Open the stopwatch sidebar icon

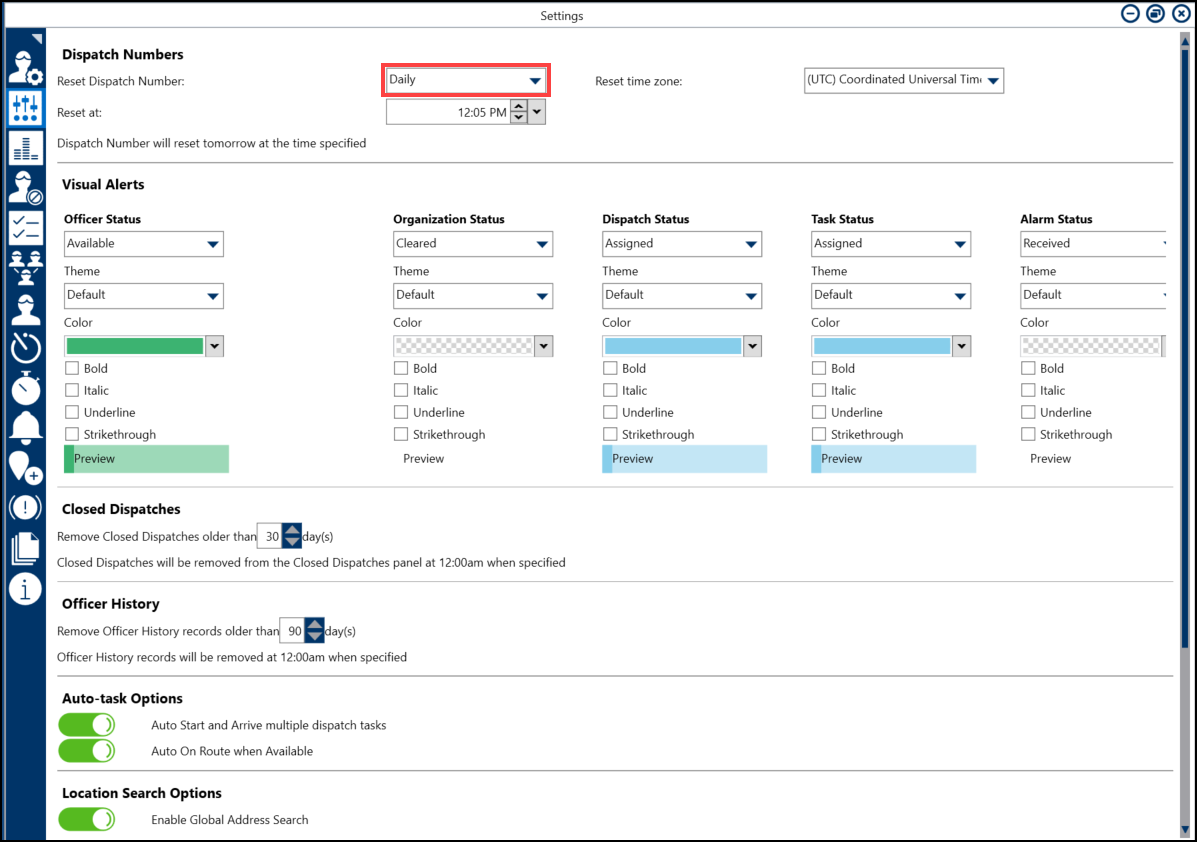pyautogui.click(x=25, y=387)
